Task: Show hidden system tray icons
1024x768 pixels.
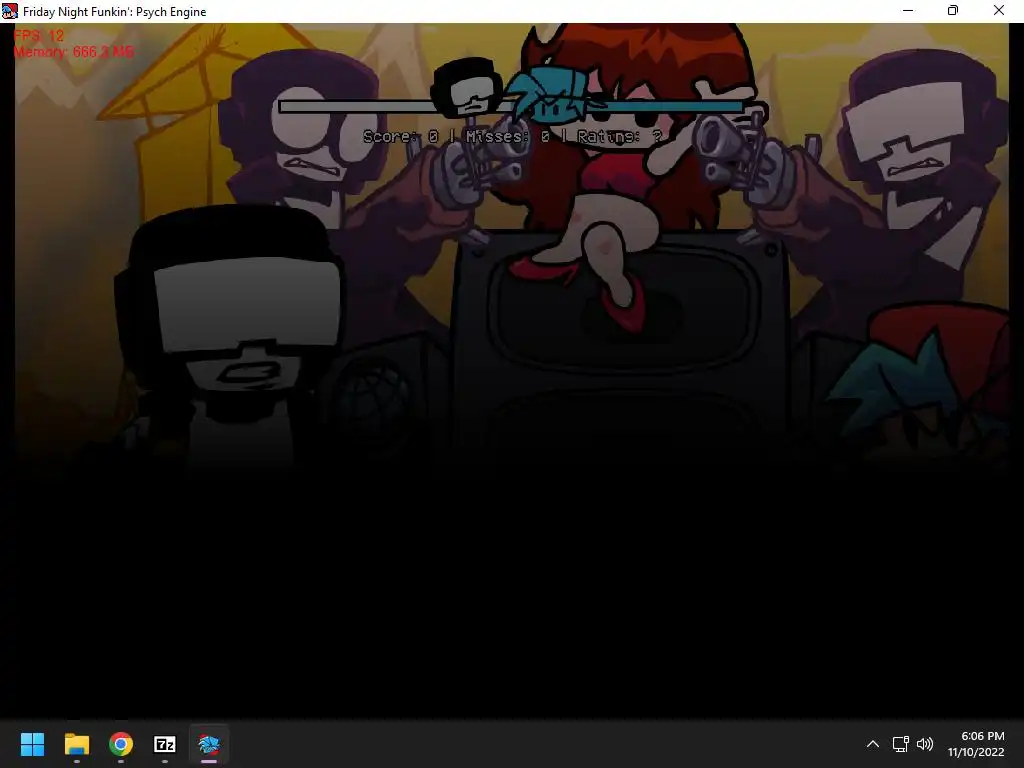Action: coord(872,744)
